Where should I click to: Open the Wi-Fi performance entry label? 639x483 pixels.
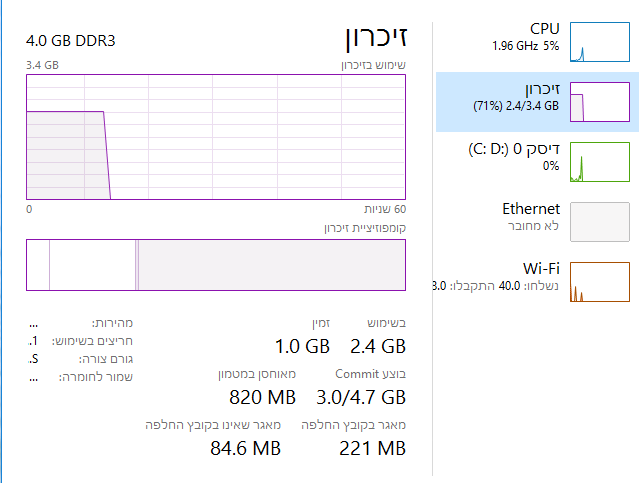coord(541,268)
